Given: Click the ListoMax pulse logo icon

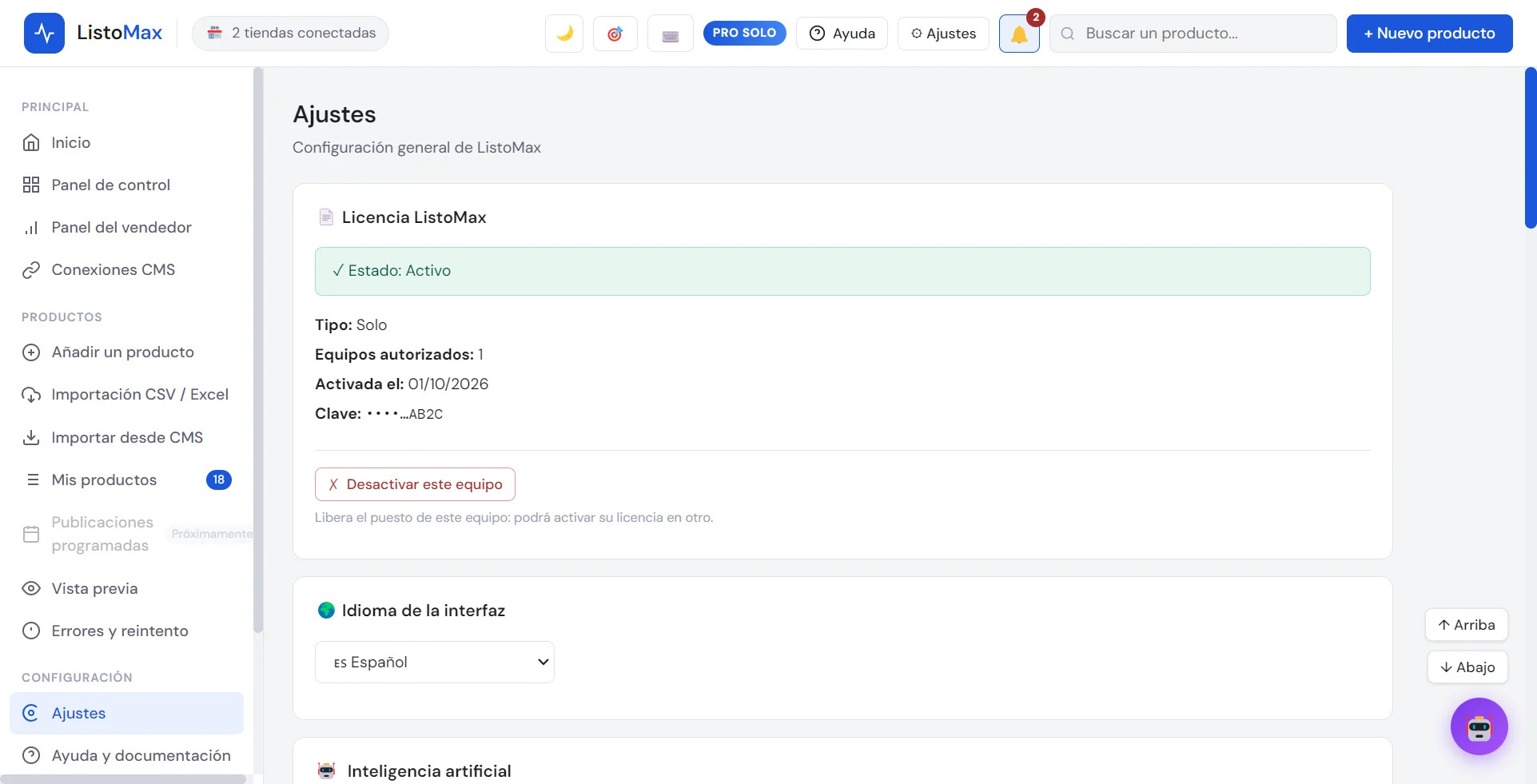Looking at the screenshot, I should tap(44, 33).
